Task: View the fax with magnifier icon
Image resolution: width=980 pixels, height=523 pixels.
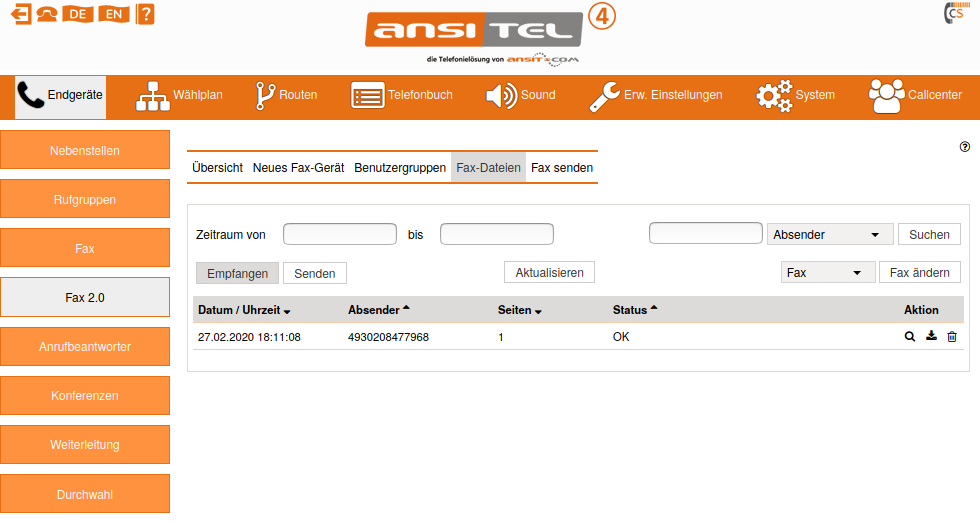Action: 910,337
